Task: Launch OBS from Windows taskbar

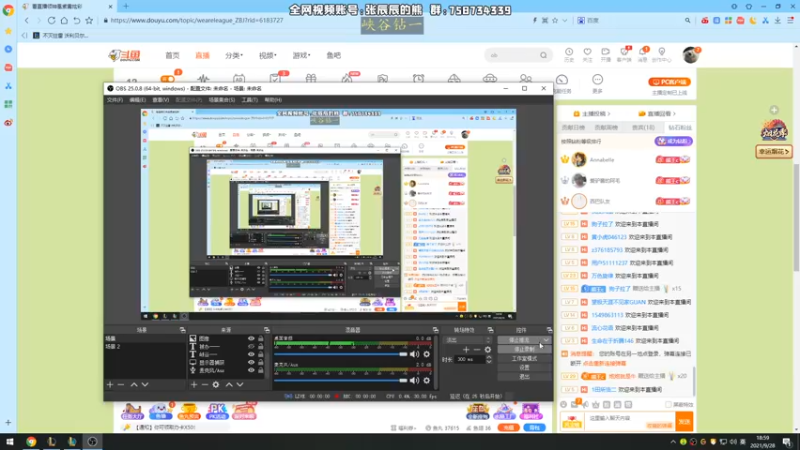Action: pyautogui.click(x=92, y=441)
